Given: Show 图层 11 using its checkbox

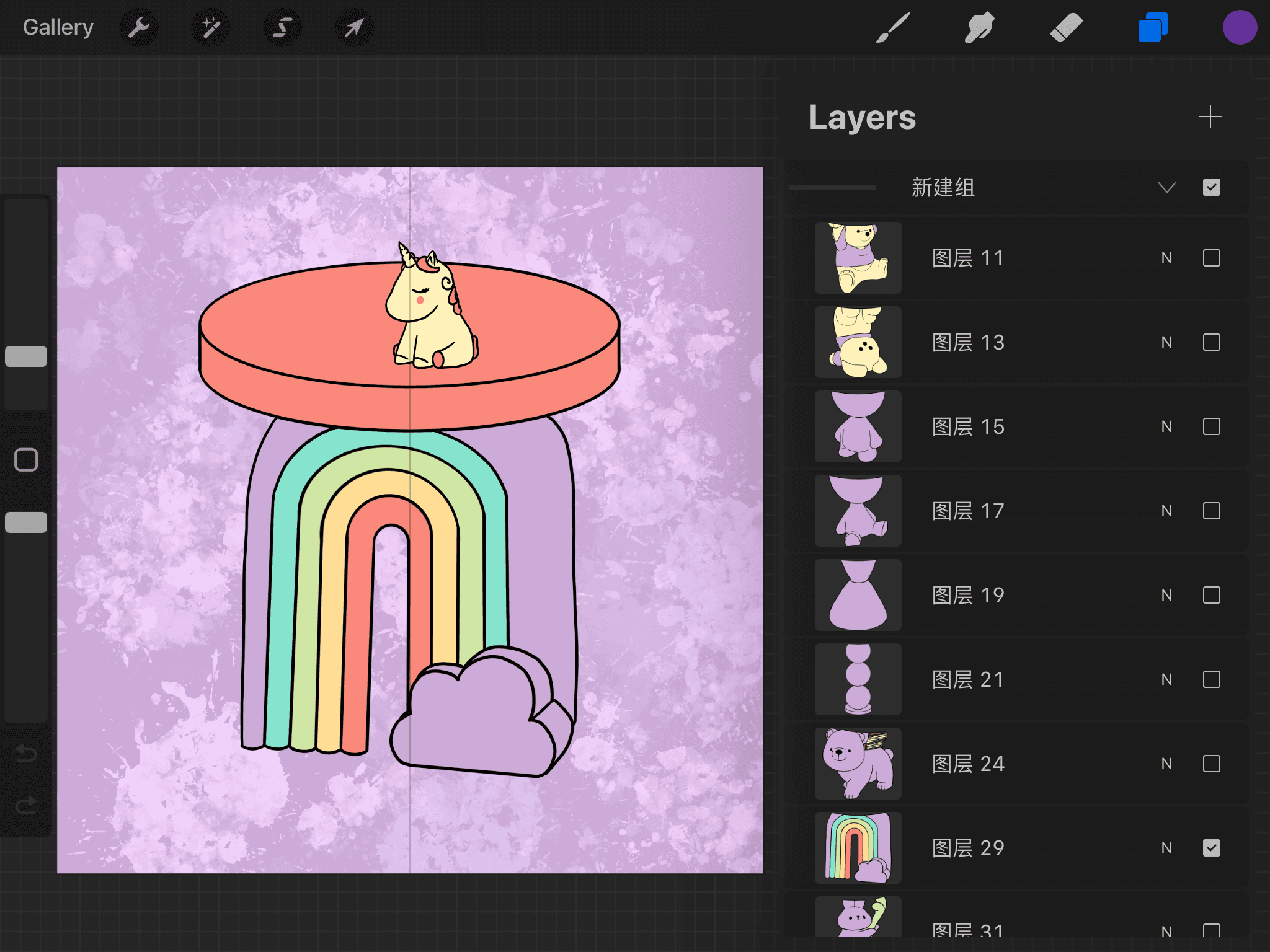Looking at the screenshot, I should [1211, 258].
